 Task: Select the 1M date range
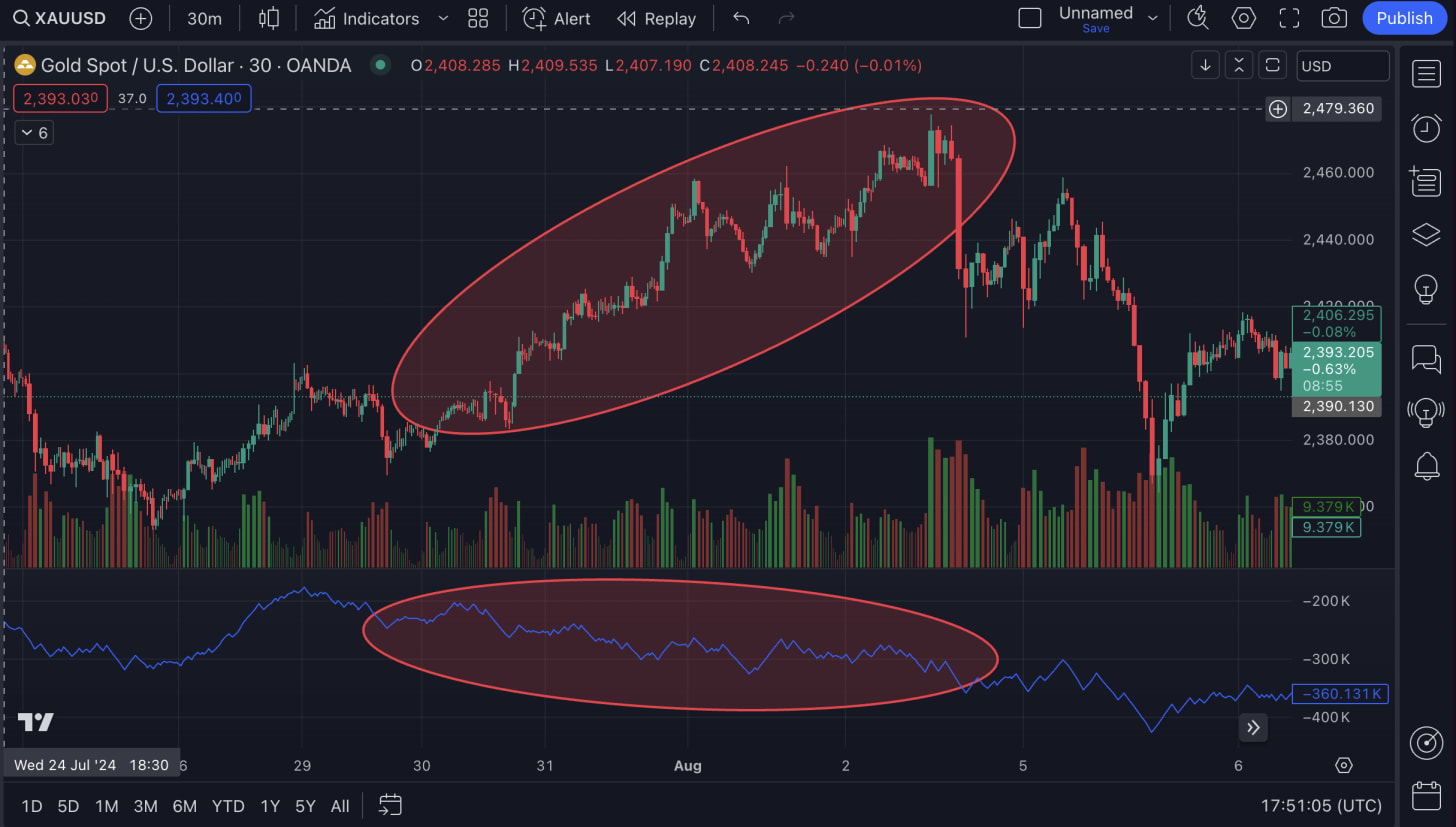[106, 805]
